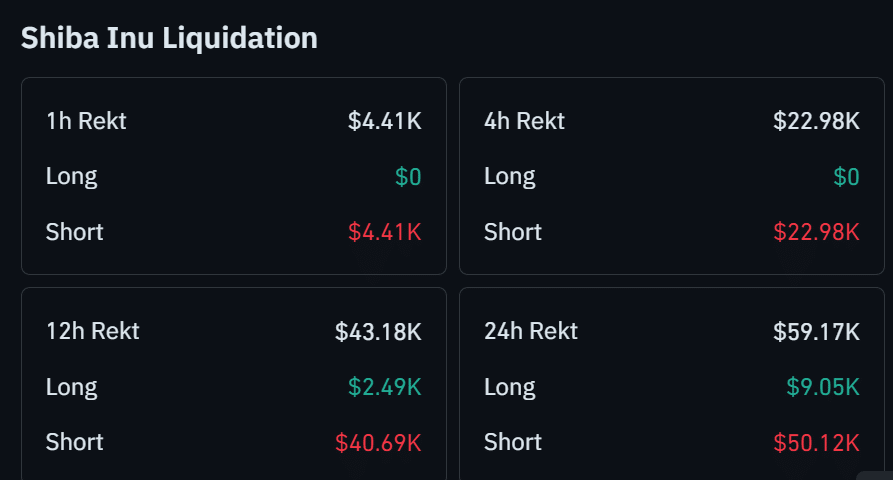The height and width of the screenshot is (480, 893).
Task: Click the green 24h Long value $9.05K
Action: (823, 387)
